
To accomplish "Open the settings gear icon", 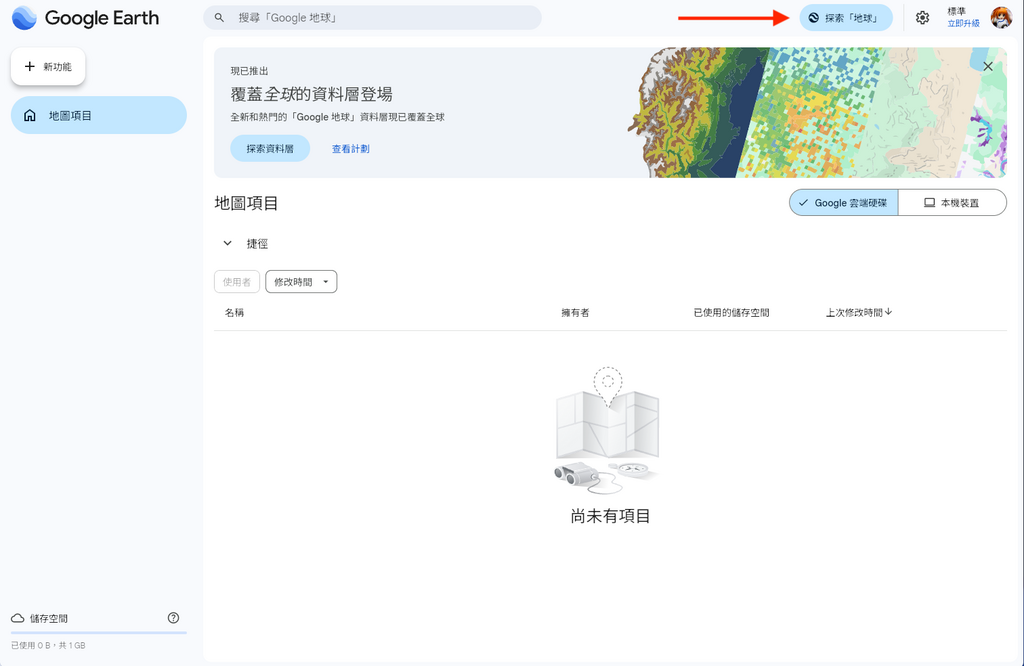I will 922,18.
